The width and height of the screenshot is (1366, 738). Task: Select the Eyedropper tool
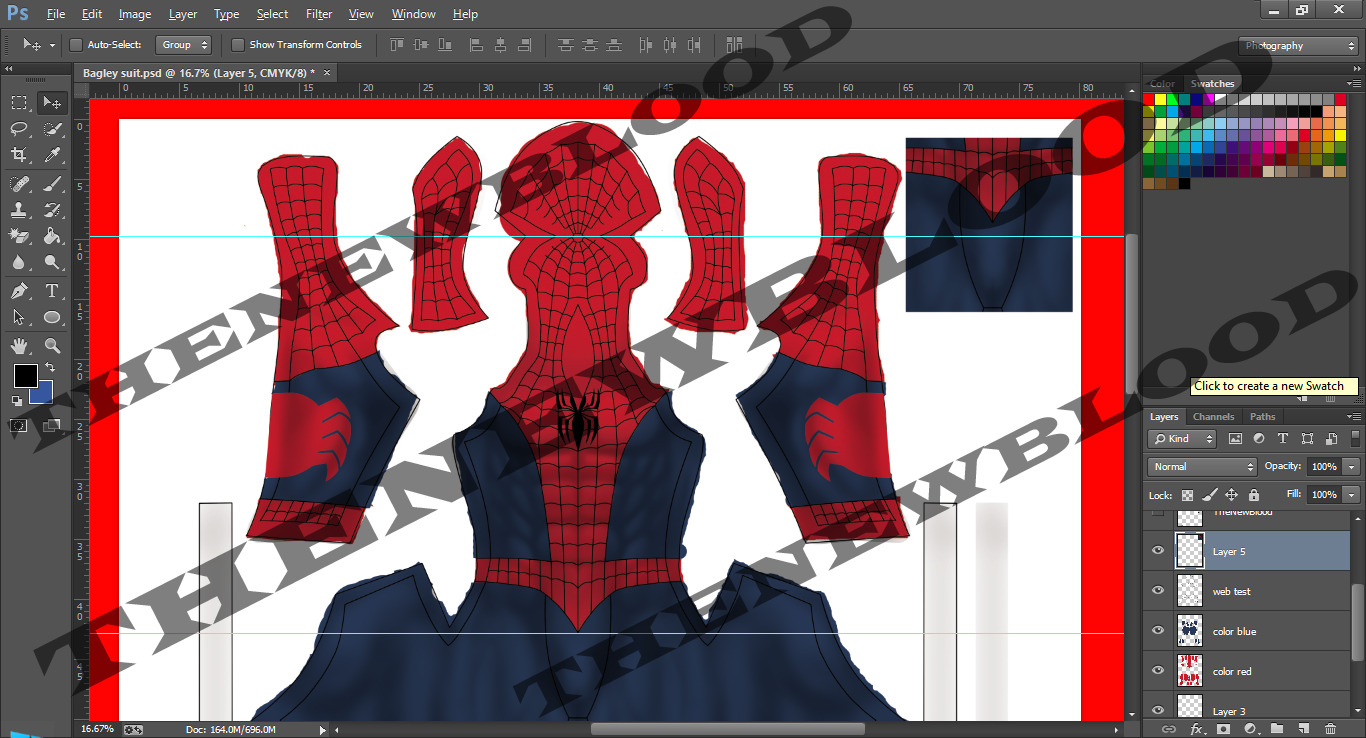[x=52, y=154]
